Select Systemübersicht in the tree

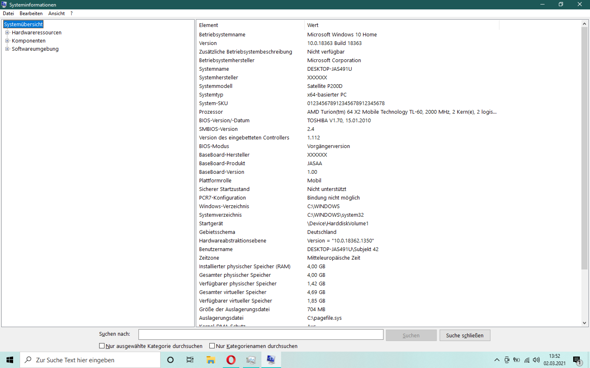pos(23,24)
